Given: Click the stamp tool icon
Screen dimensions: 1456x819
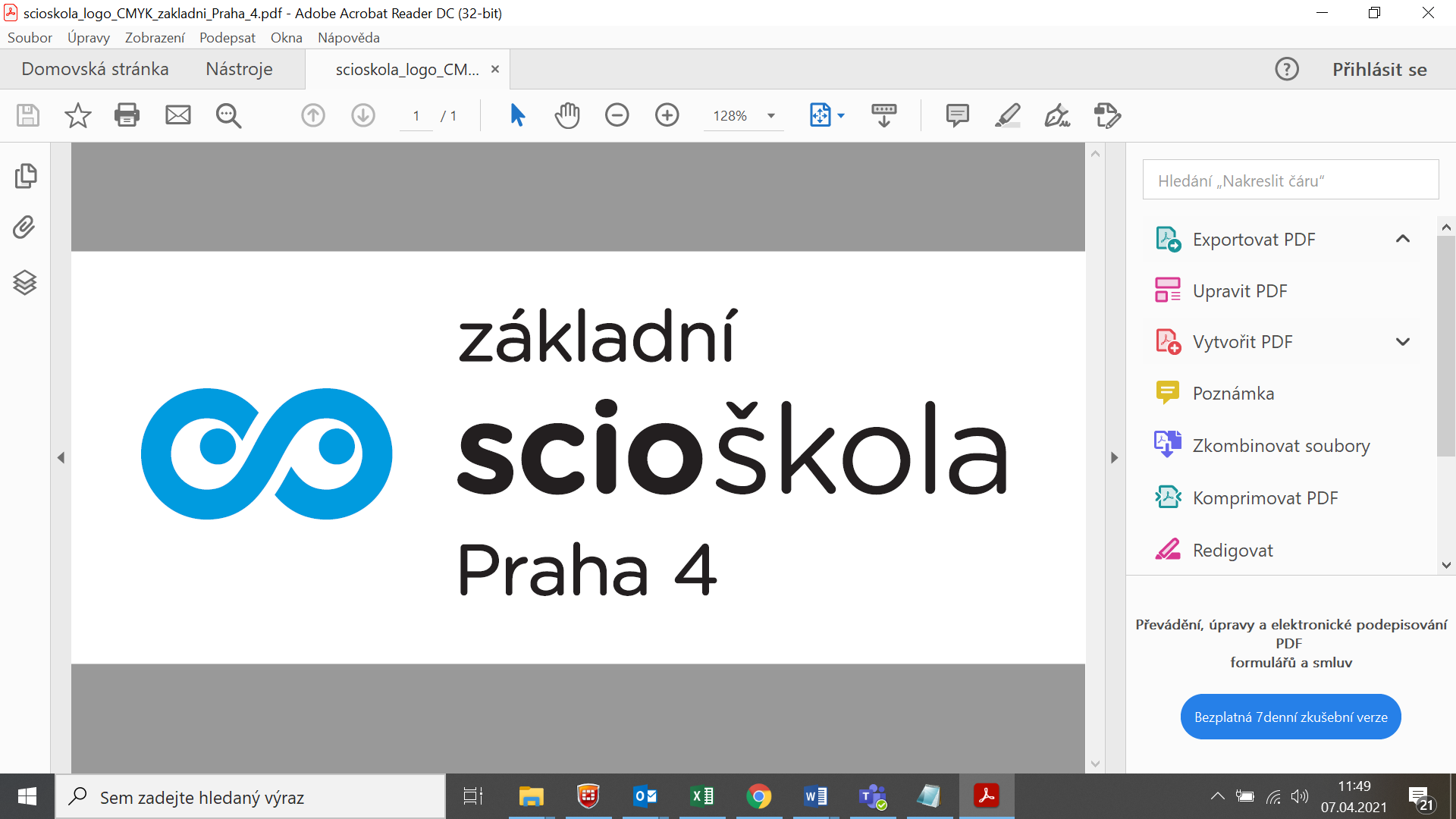Looking at the screenshot, I should pos(1107,115).
